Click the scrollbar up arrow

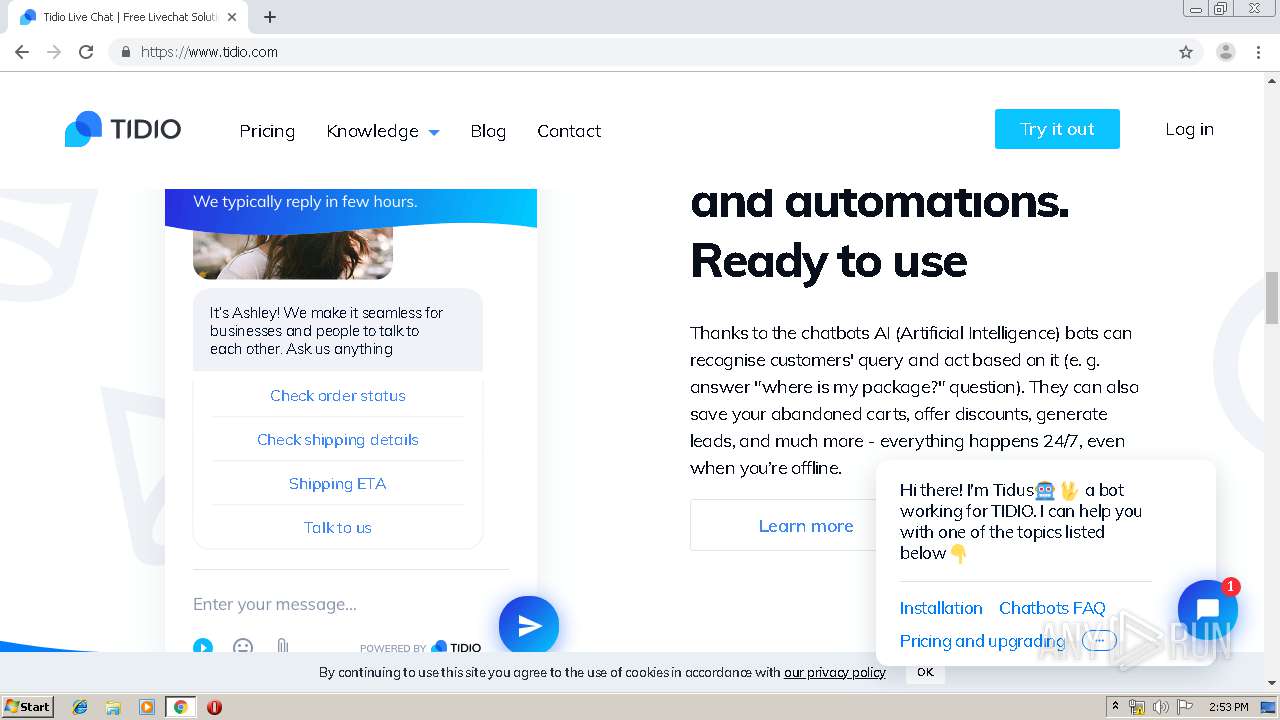click(x=1272, y=81)
